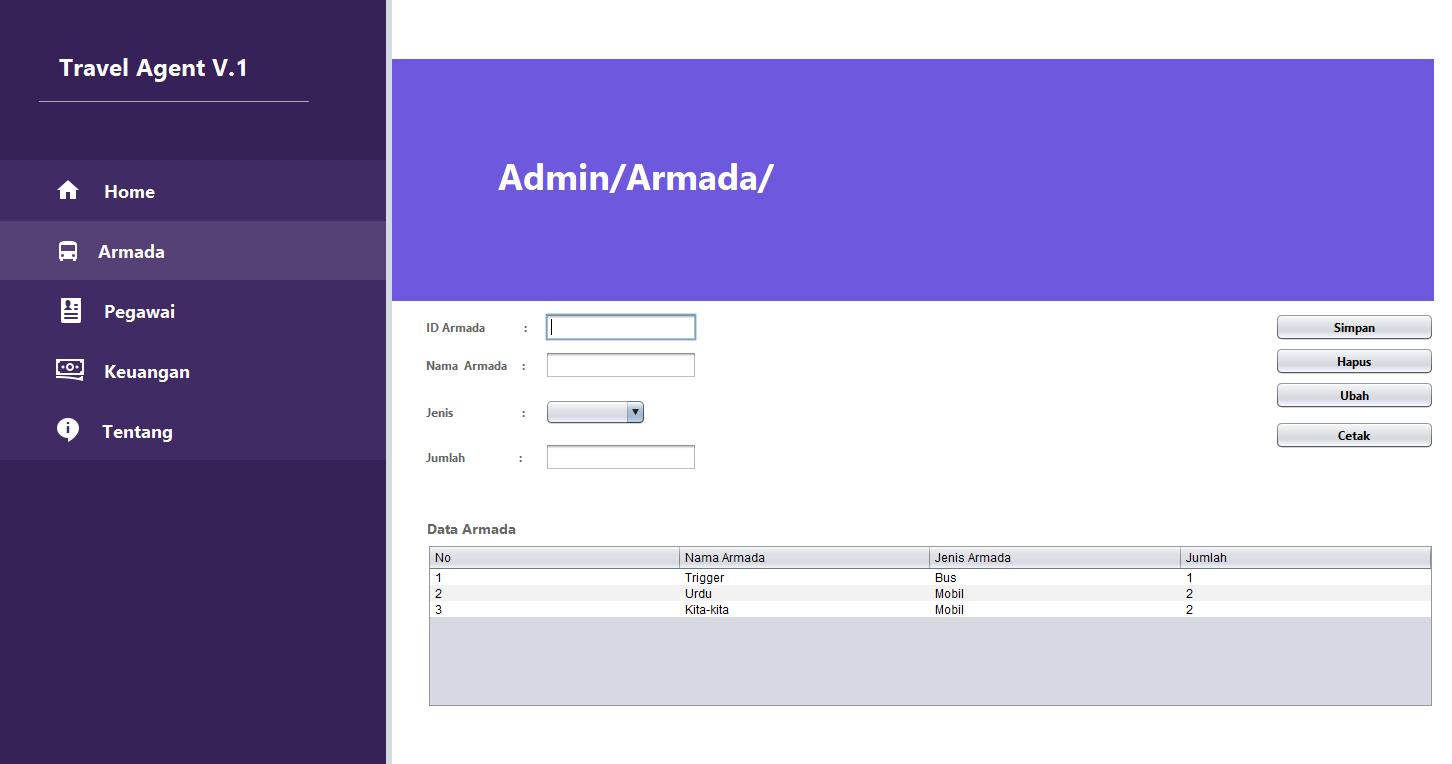
Task: Expand the Jenis combo box
Action: 595,412
